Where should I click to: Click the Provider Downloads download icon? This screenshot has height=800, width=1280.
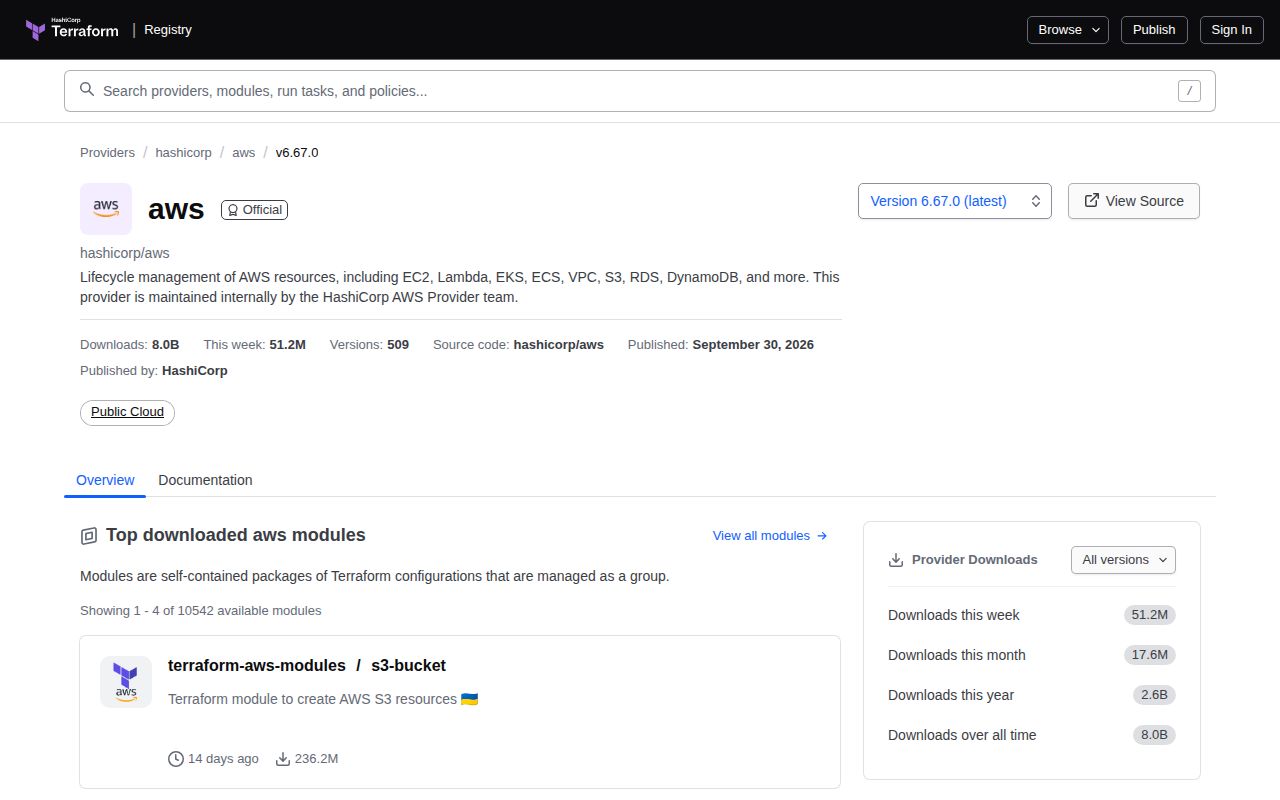point(896,560)
